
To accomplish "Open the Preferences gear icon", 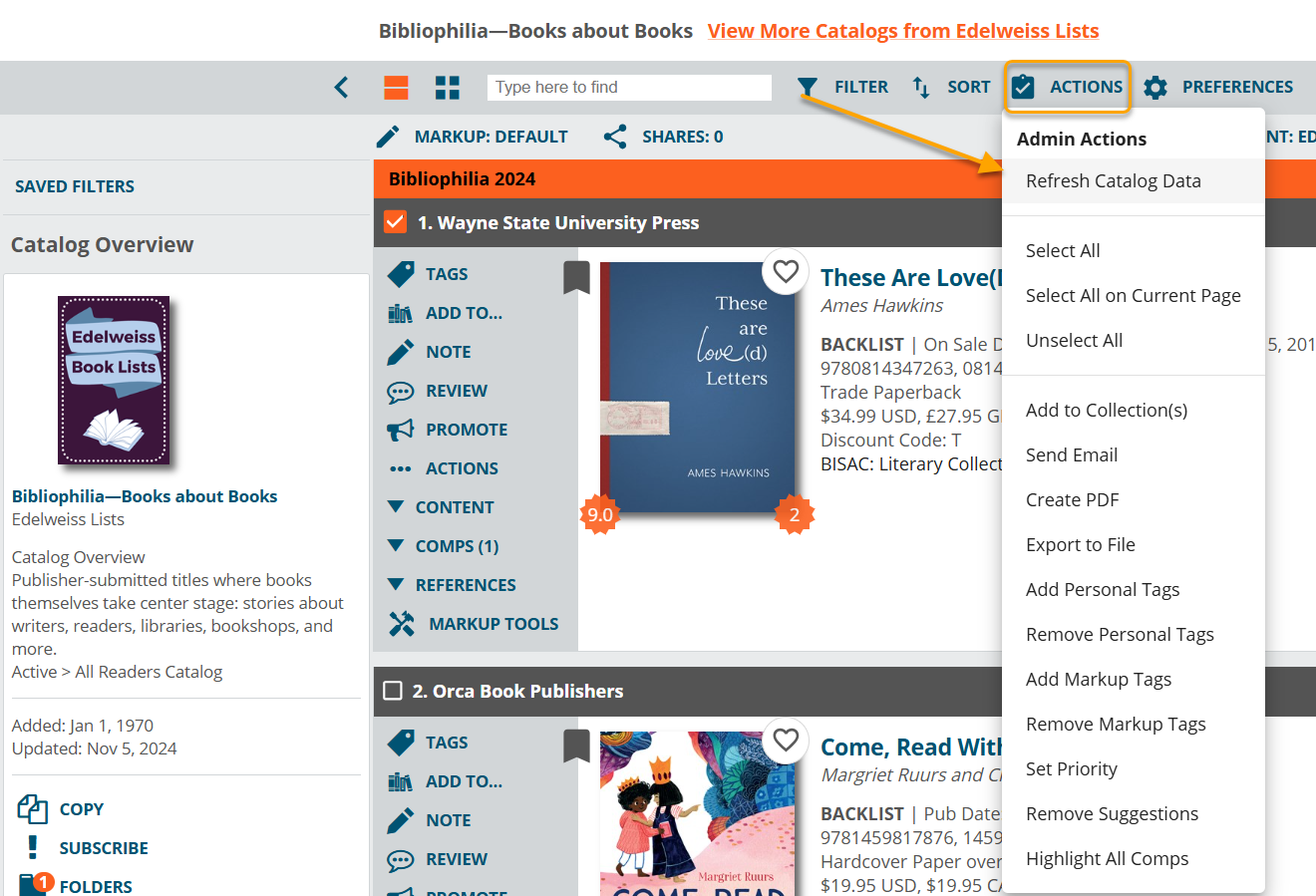I will (1155, 88).
